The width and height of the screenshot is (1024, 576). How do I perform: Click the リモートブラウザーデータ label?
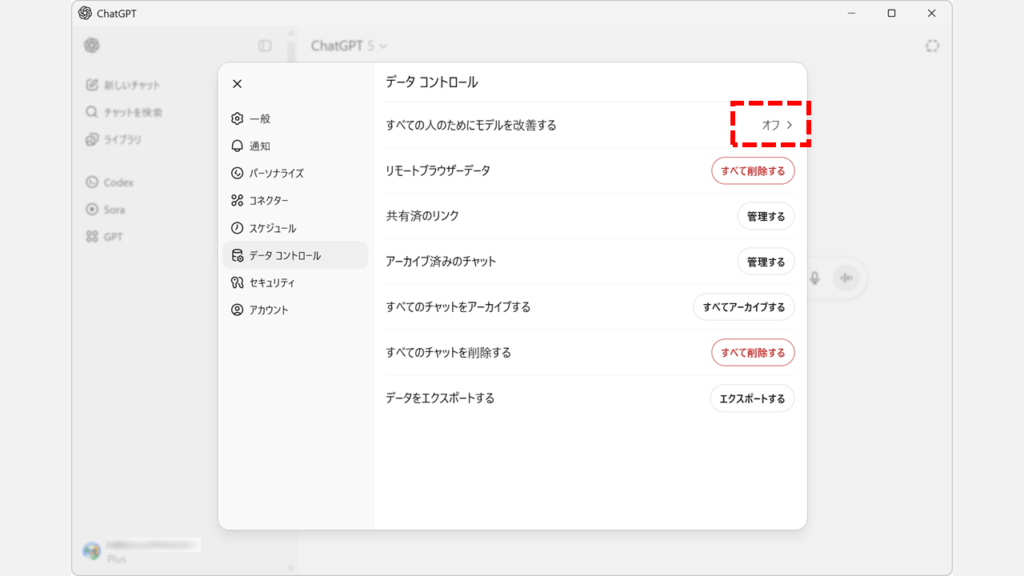click(x=438, y=171)
